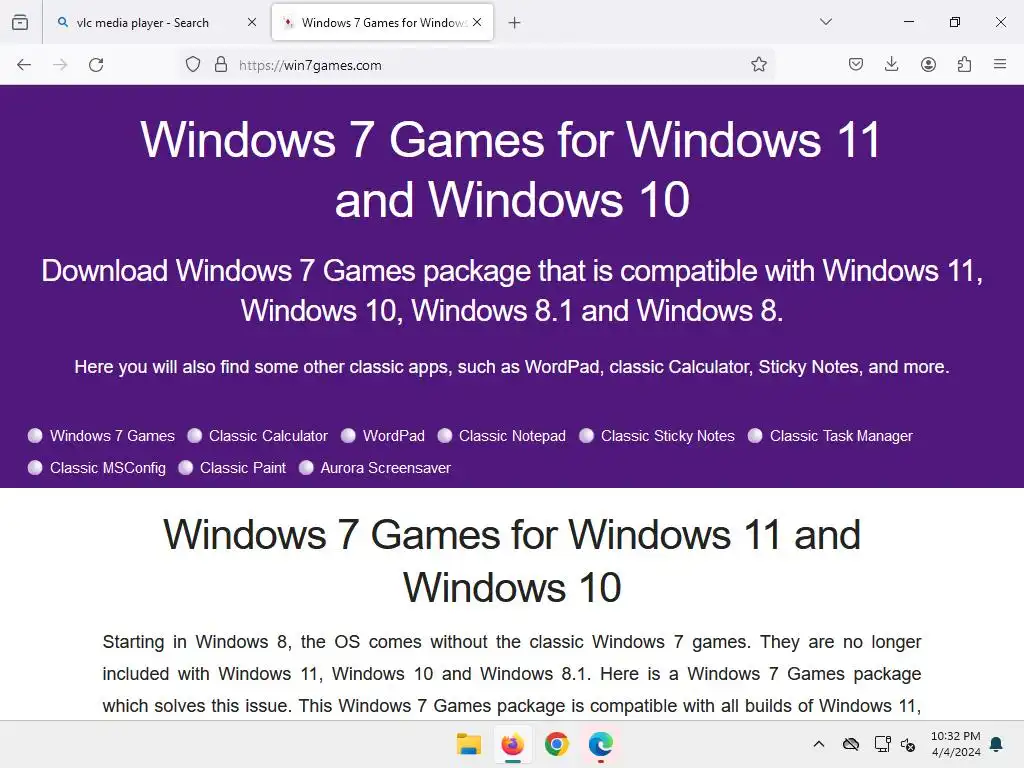Select the Windows 7 Games for Windows tab

(x=382, y=23)
